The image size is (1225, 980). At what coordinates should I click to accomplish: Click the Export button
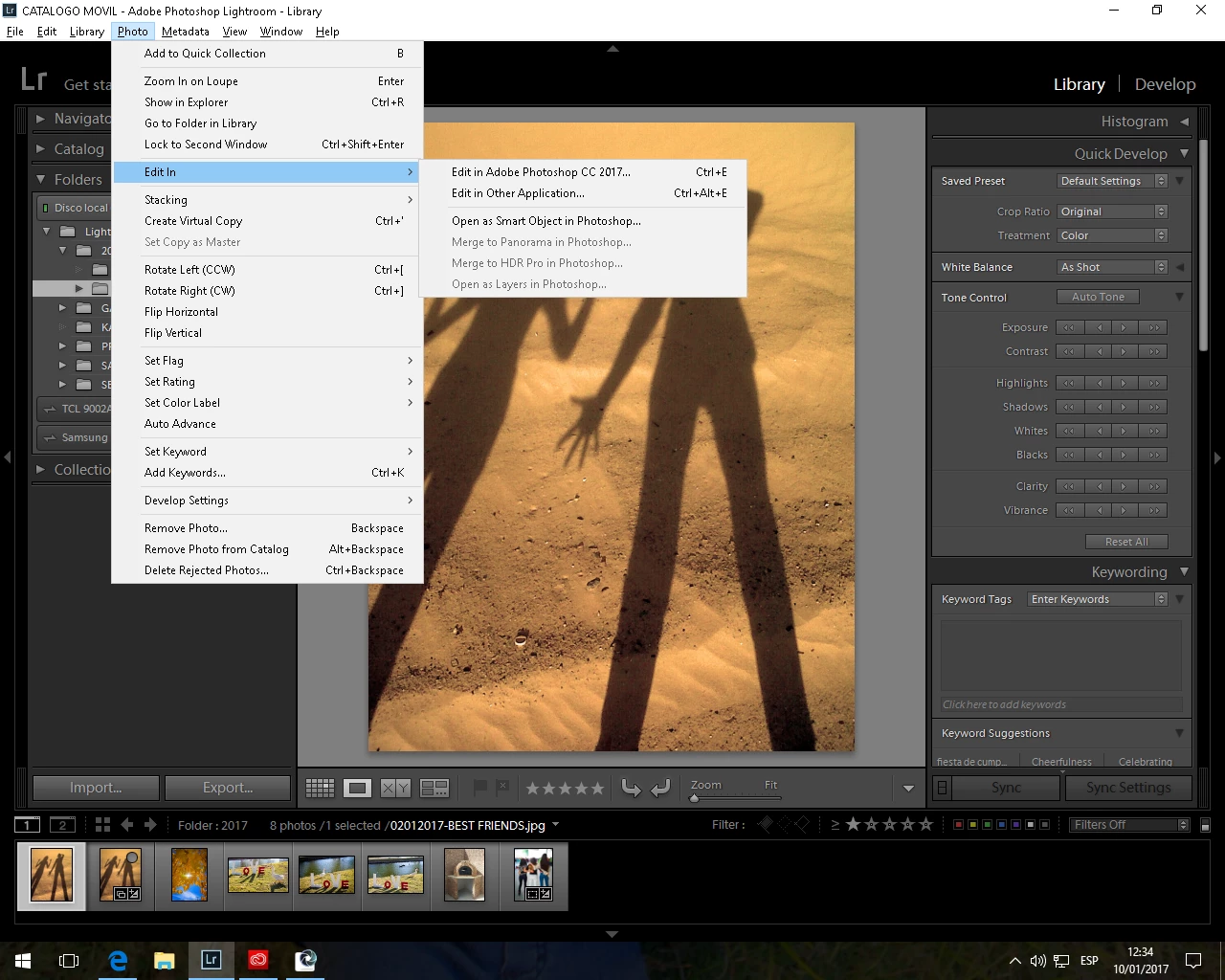pyautogui.click(x=228, y=788)
